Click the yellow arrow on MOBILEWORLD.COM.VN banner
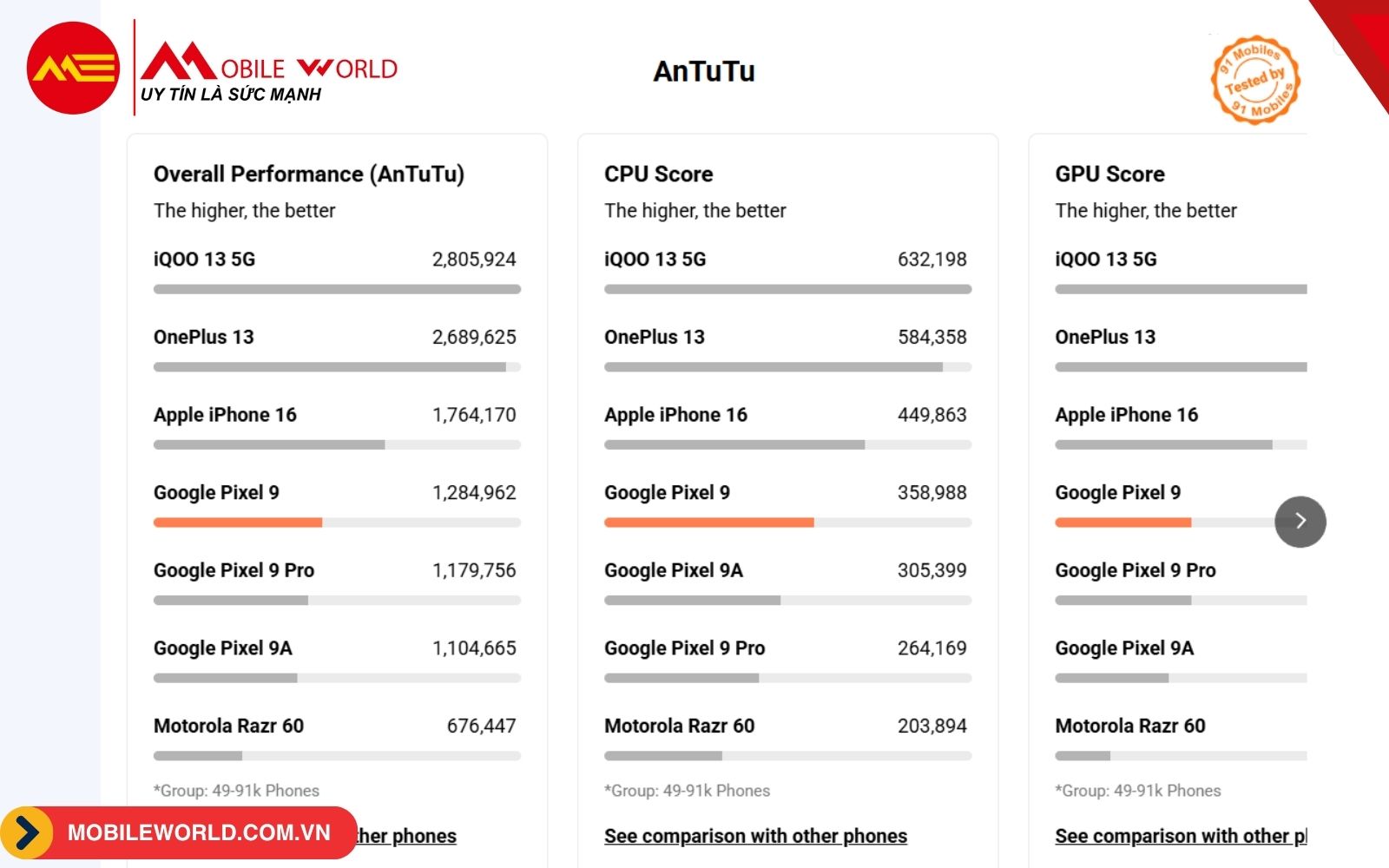This screenshot has width=1389, height=868. pyautogui.click(x=26, y=833)
